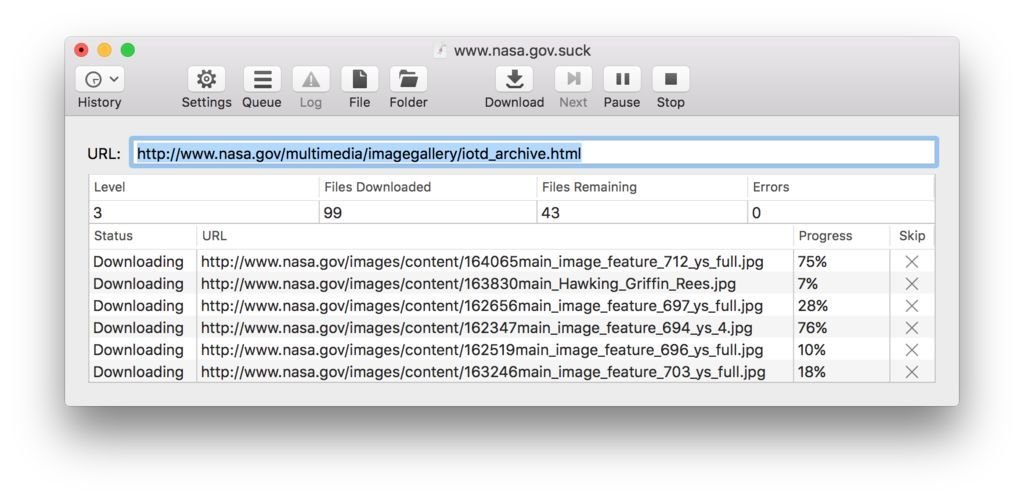This screenshot has width=1024, height=499.
Task: Skip the 162347main_image_feature_694 download
Action: pyautogui.click(x=912, y=328)
